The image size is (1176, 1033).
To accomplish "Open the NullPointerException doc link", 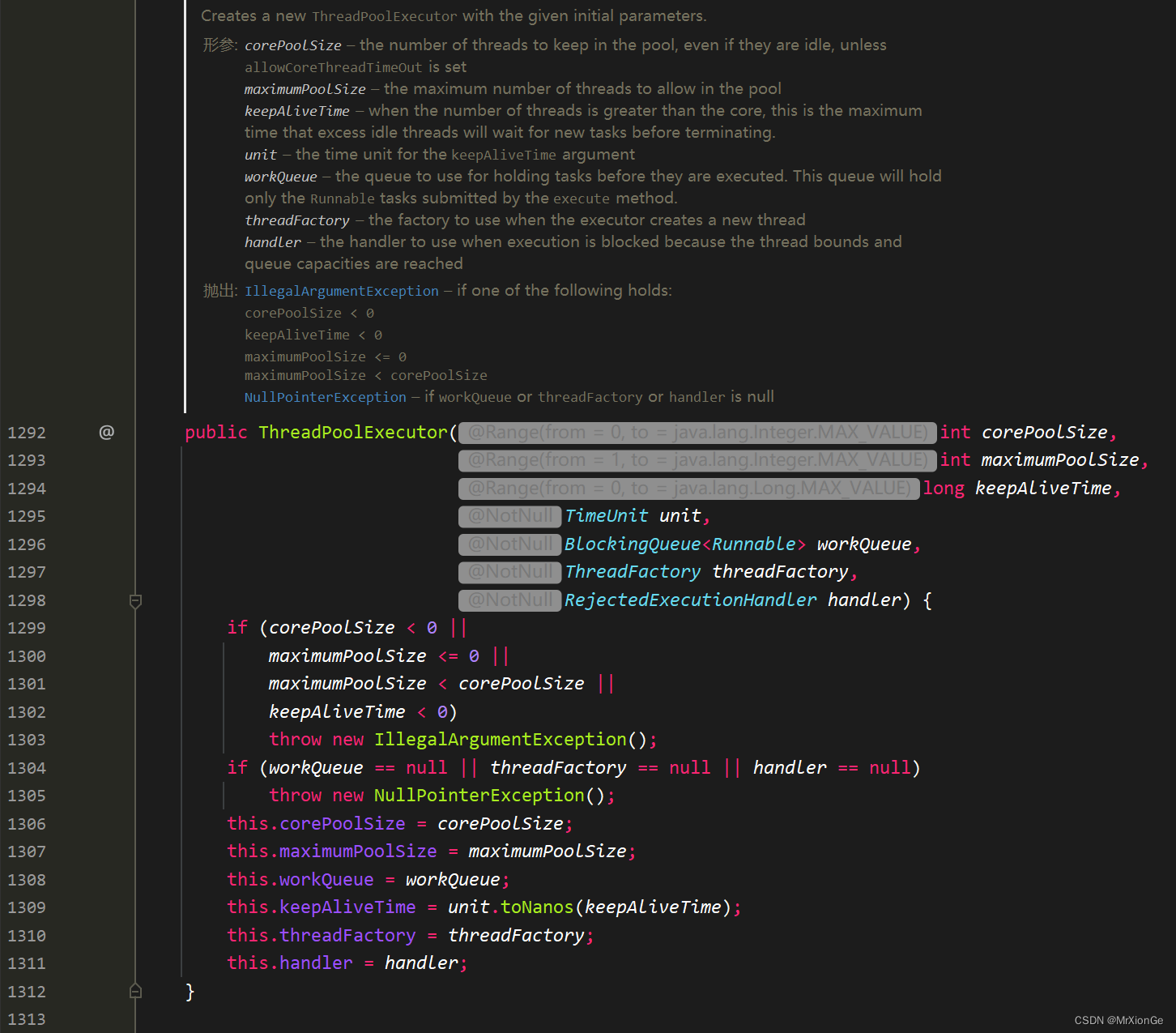I will pyautogui.click(x=325, y=397).
